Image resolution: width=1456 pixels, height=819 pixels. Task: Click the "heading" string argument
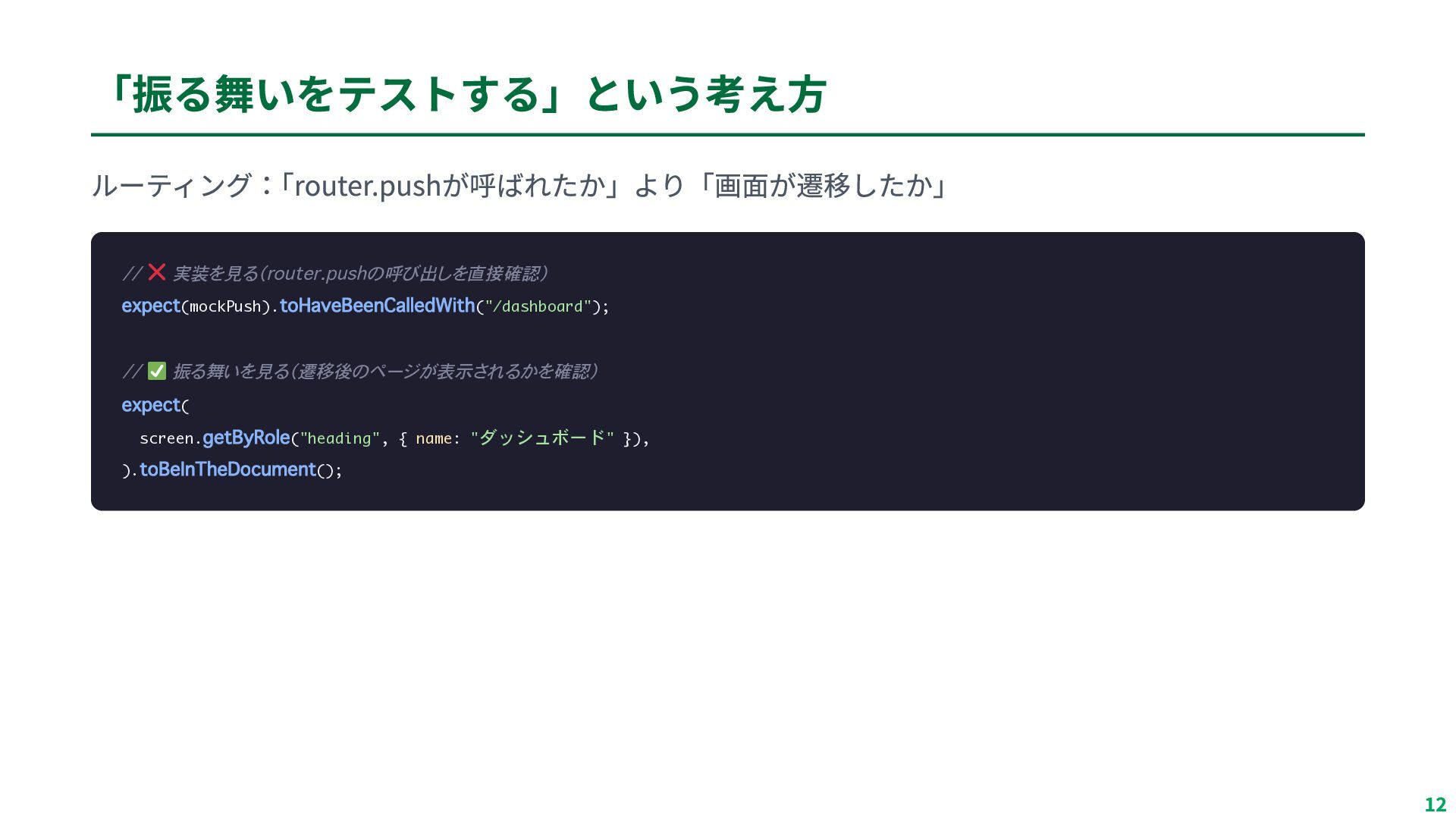(340, 438)
